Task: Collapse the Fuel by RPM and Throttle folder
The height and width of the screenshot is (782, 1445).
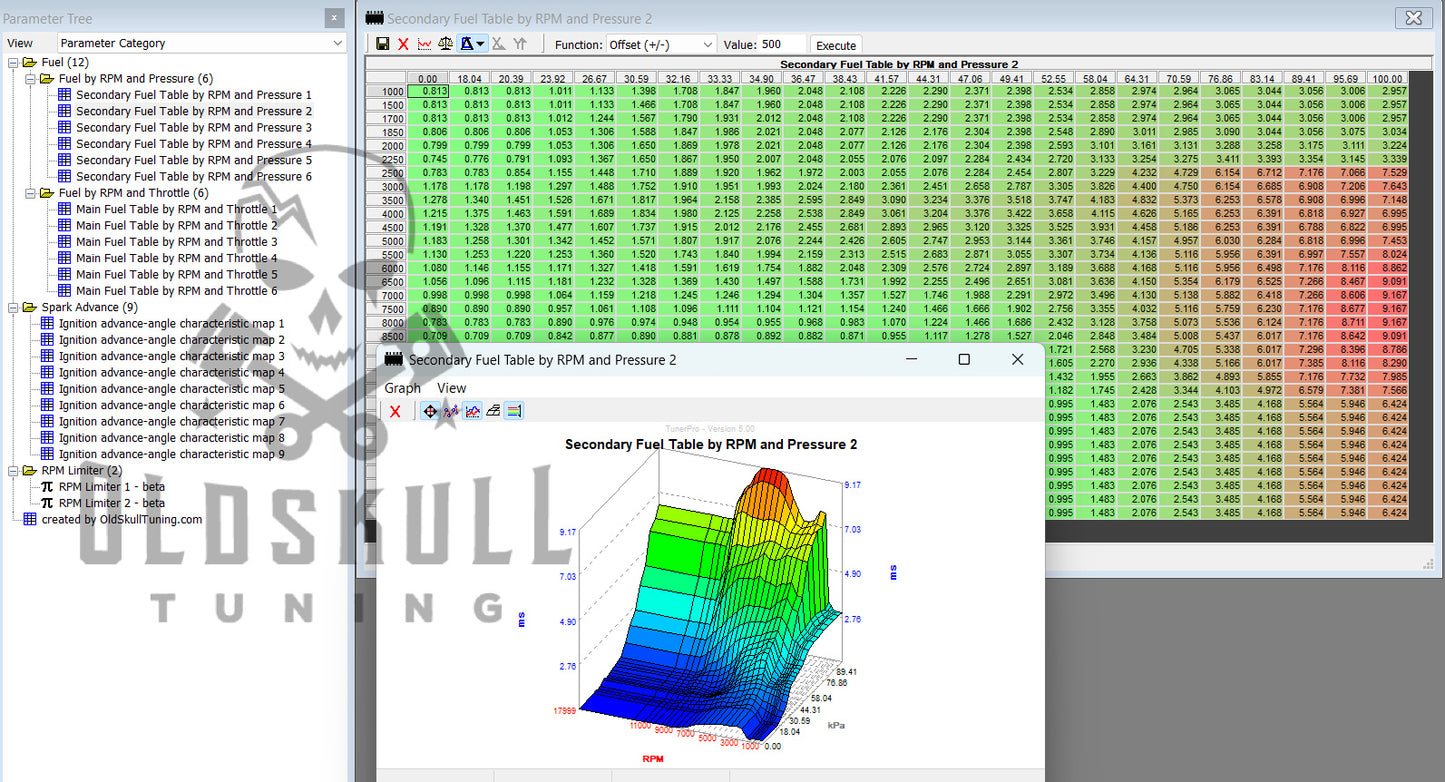Action: (x=31, y=193)
